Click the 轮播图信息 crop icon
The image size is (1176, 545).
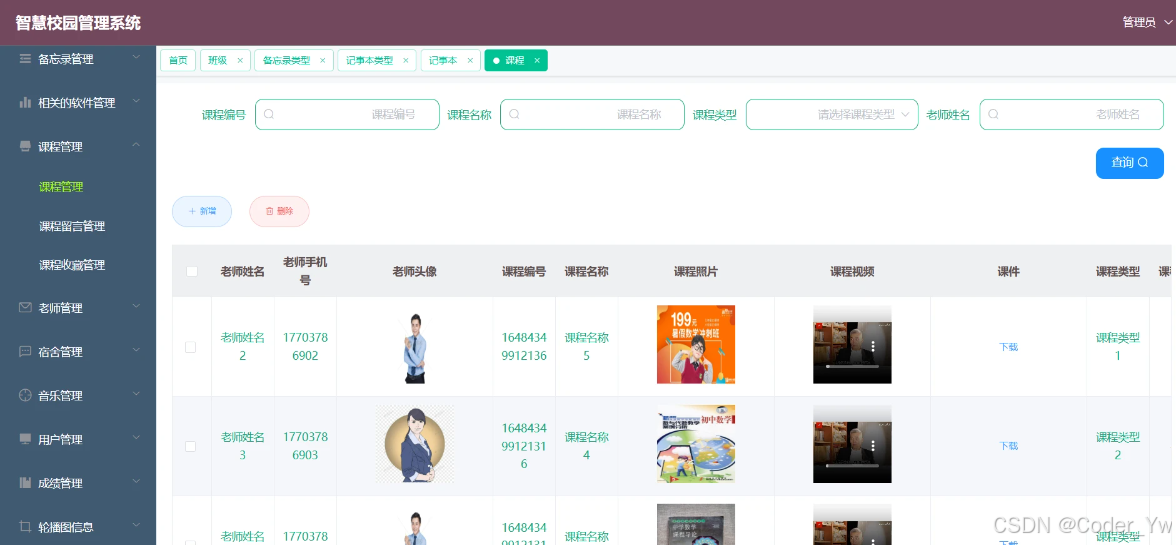26,526
